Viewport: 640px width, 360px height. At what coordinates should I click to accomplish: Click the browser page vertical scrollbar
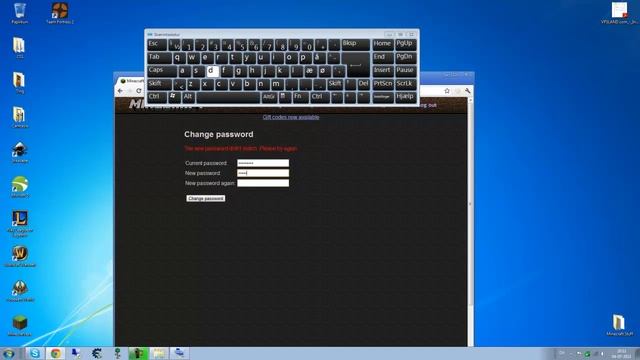(470, 203)
